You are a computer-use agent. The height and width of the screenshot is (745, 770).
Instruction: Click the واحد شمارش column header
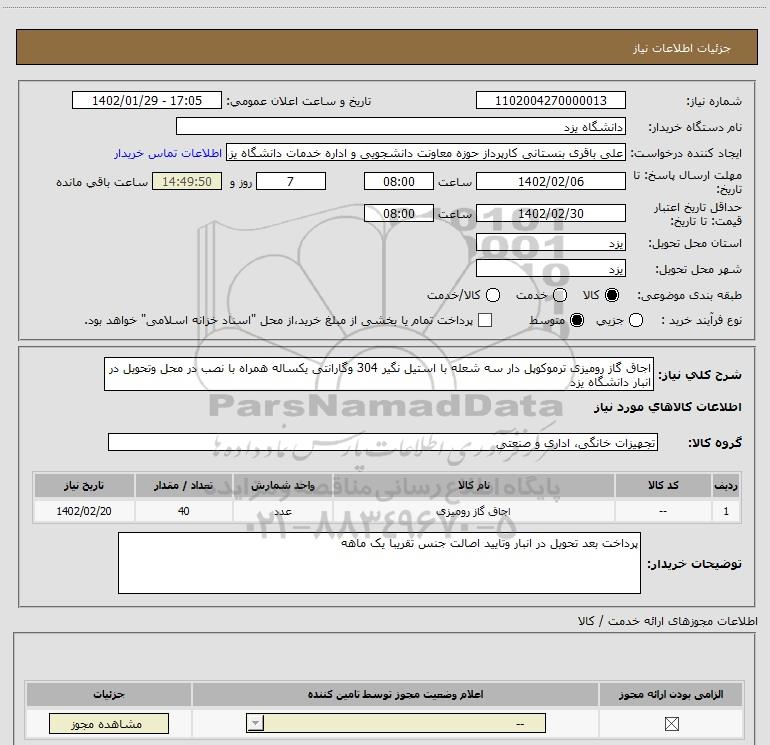pyautogui.click(x=283, y=485)
